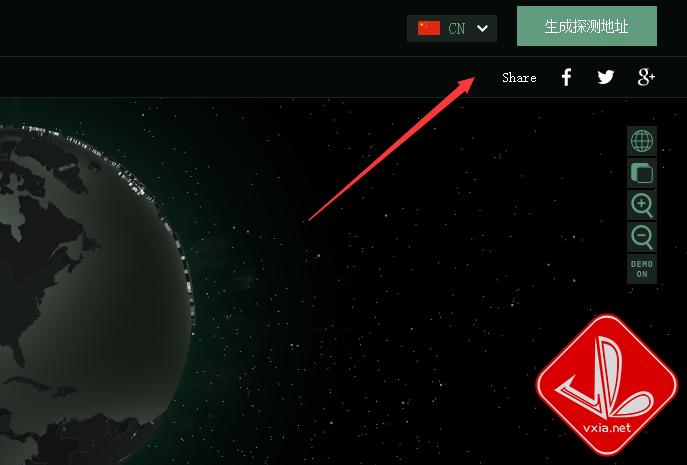Click the Share label
This screenshot has height=465, width=687.
pos(519,78)
